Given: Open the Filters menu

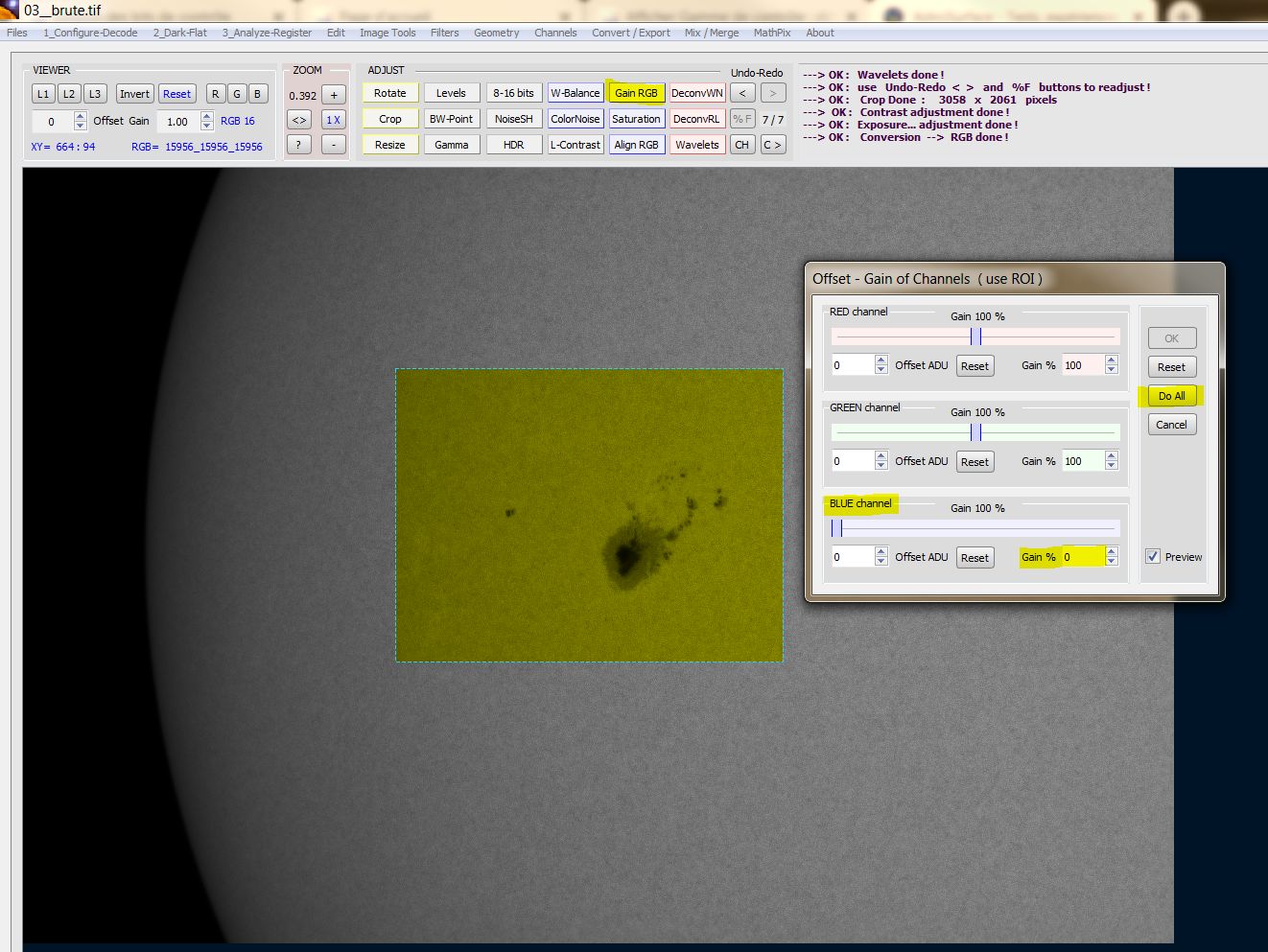Looking at the screenshot, I should pyautogui.click(x=445, y=33).
